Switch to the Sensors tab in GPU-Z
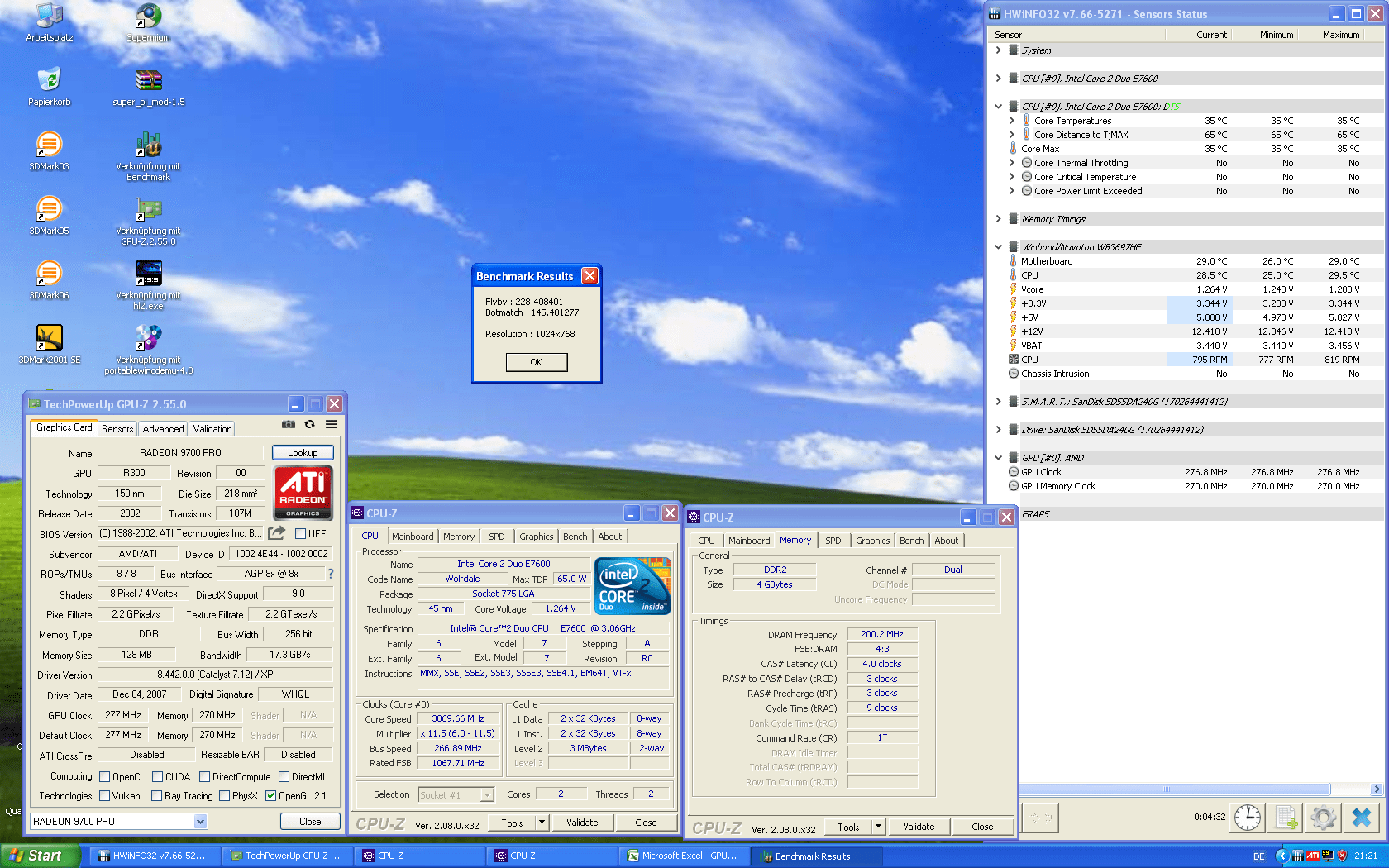 pos(117,429)
